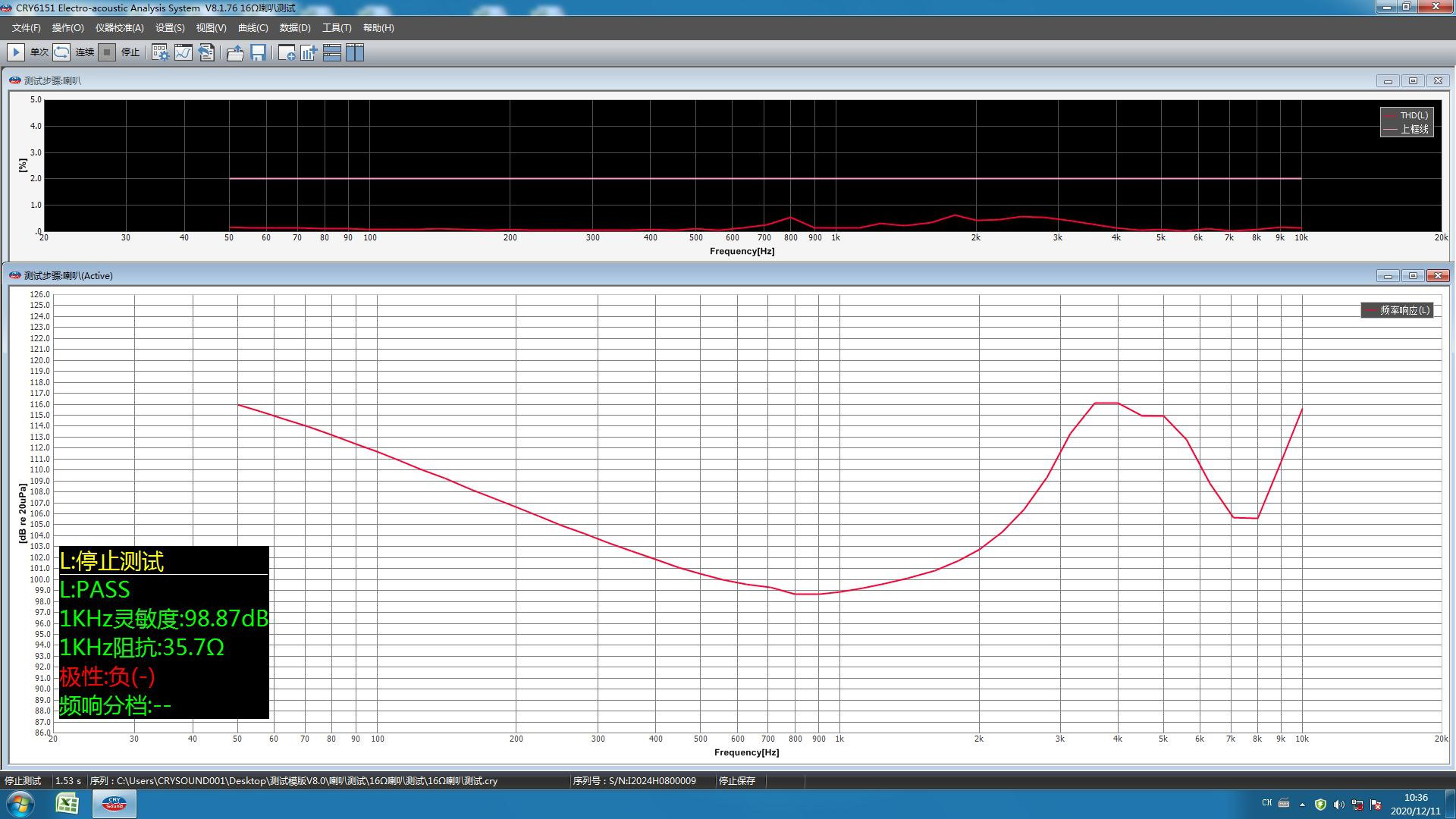
Task: Click the active window title bar icon
Action: click(x=14, y=275)
